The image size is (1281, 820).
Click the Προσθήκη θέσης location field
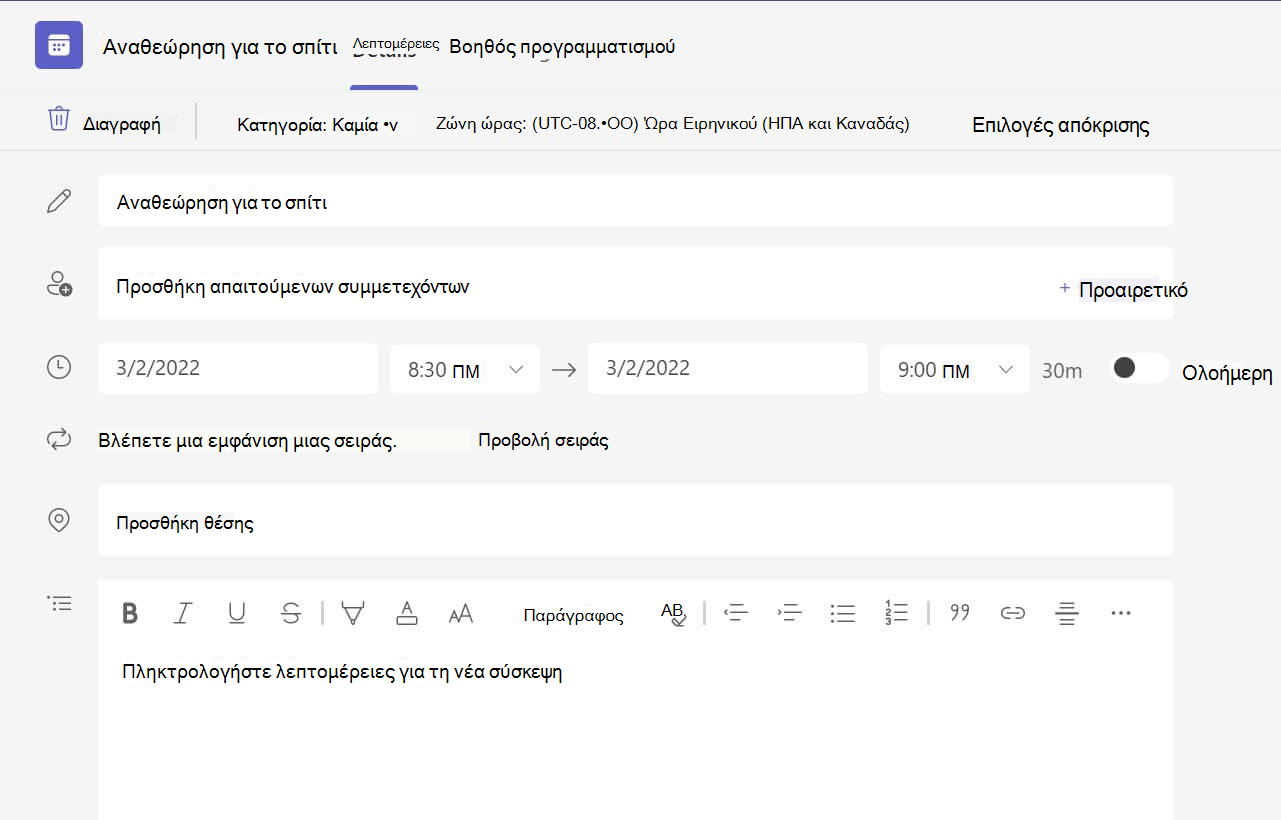tap(635, 520)
